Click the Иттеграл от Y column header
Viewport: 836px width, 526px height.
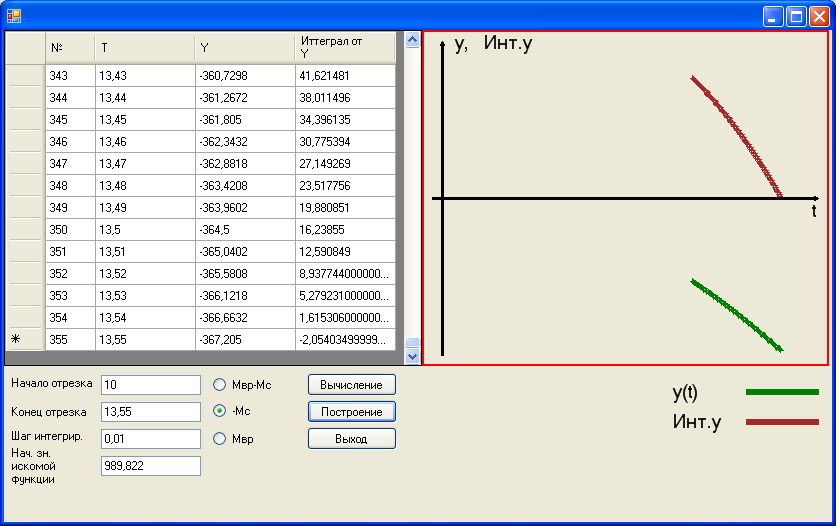click(x=345, y=48)
